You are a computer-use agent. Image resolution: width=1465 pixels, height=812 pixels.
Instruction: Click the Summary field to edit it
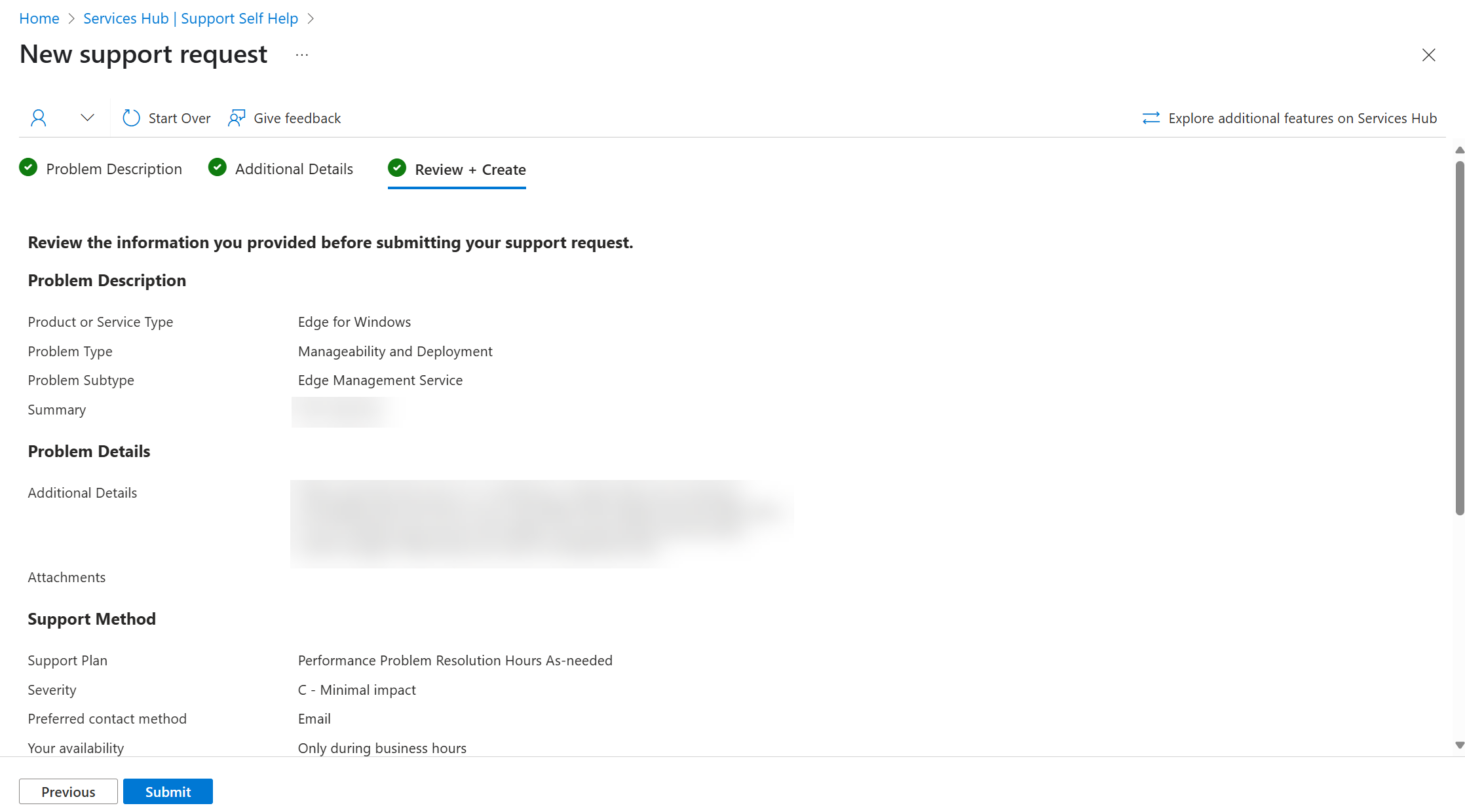339,409
